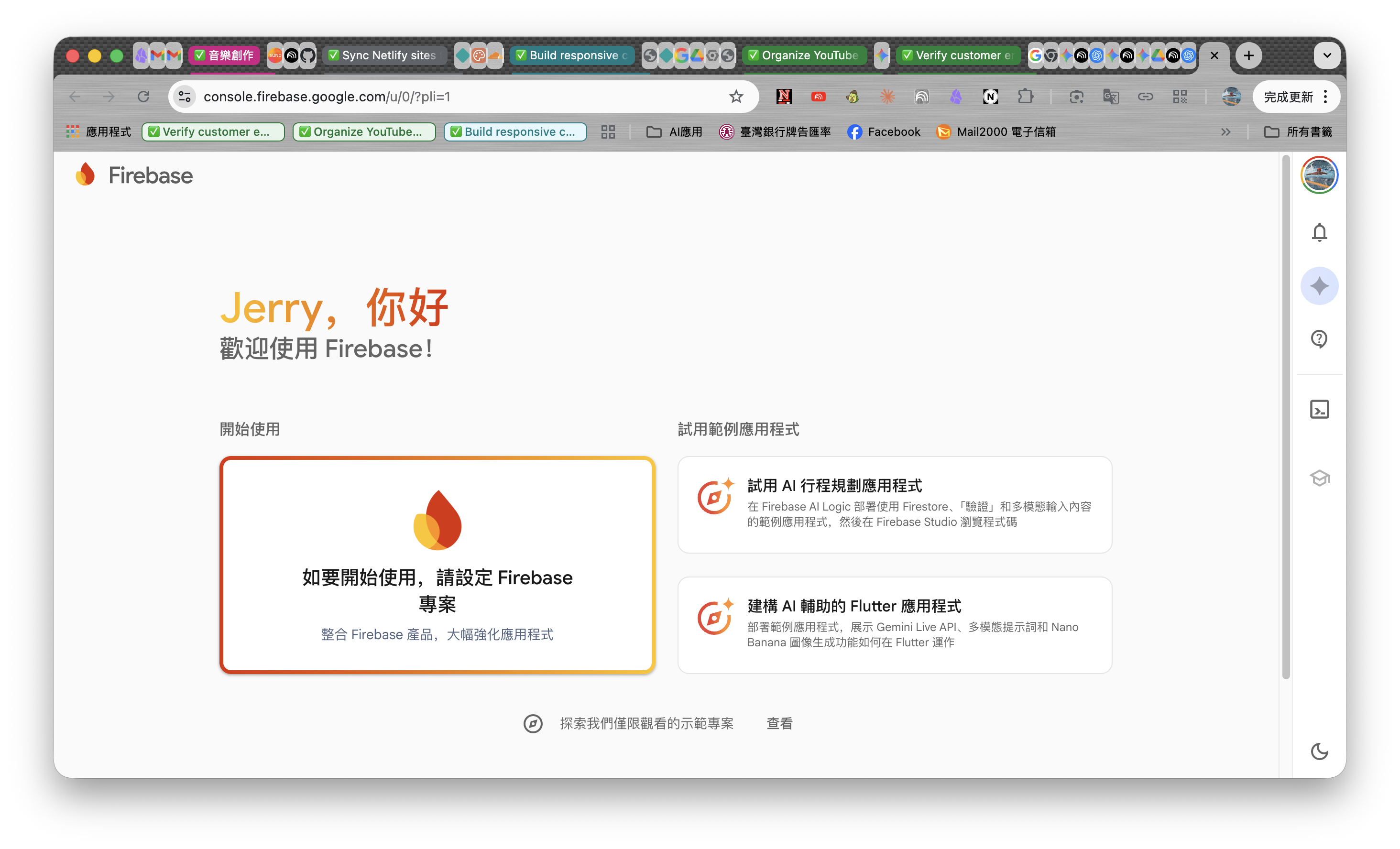
Task: View site information icon in address bar
Action: pos(185,97)
